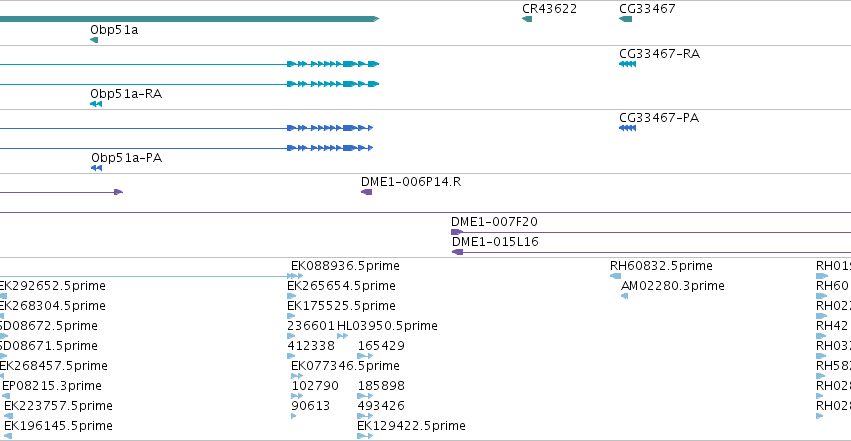Click the DME1-006P14.R feature label
The width and height of the screenshot is (851, 441).
coord(411,182)
